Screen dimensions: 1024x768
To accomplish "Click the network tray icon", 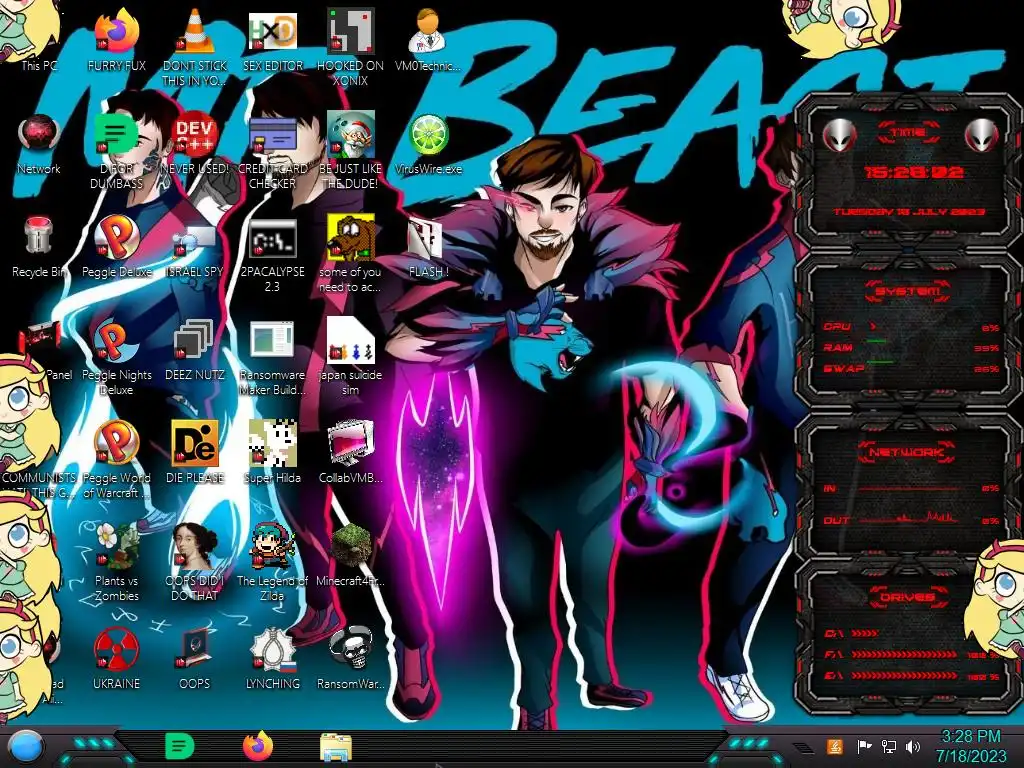I will pyautogui.click(x=888, y=746).
